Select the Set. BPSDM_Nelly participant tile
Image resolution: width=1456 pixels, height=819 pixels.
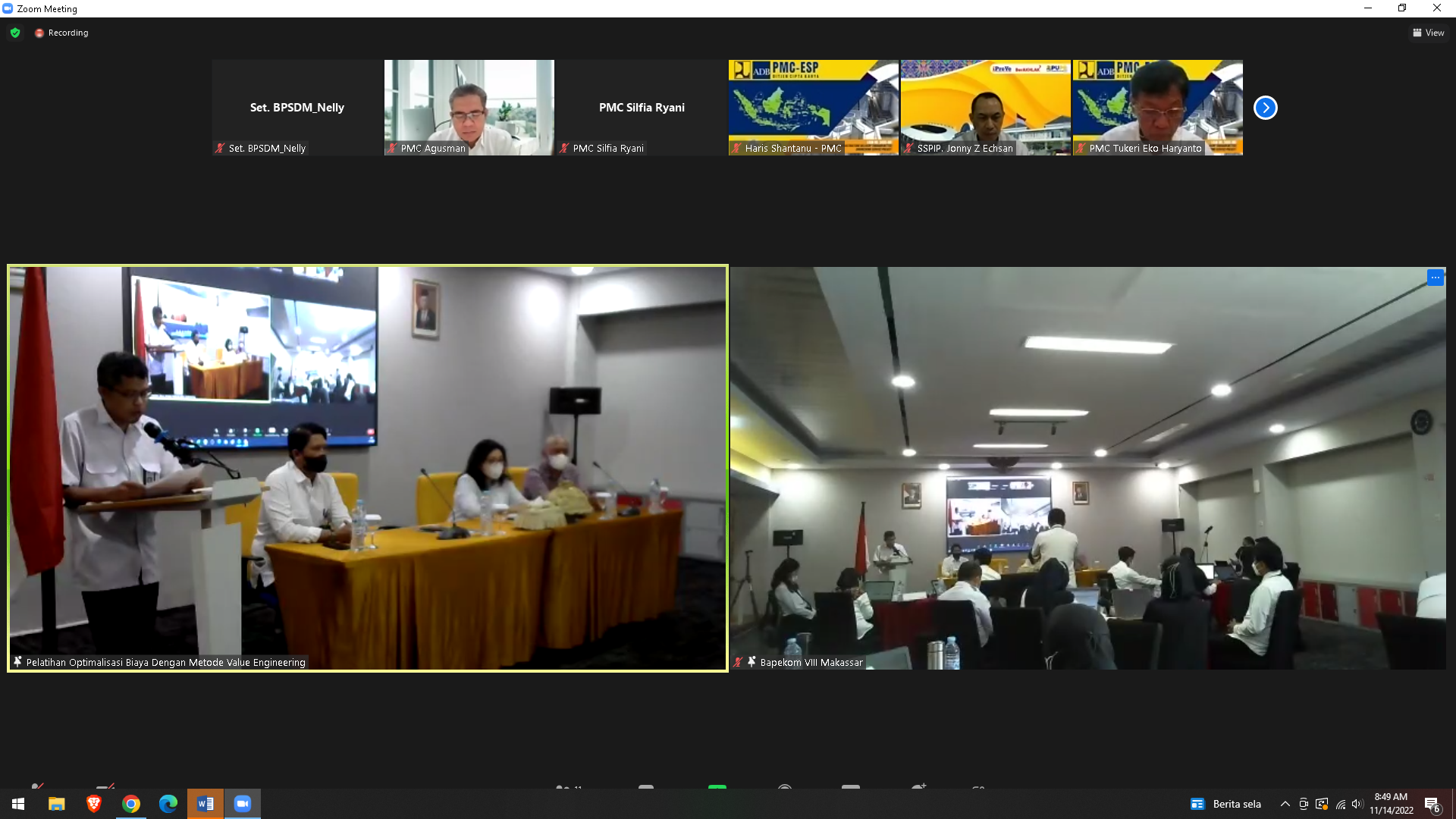(x=297, y=108)
